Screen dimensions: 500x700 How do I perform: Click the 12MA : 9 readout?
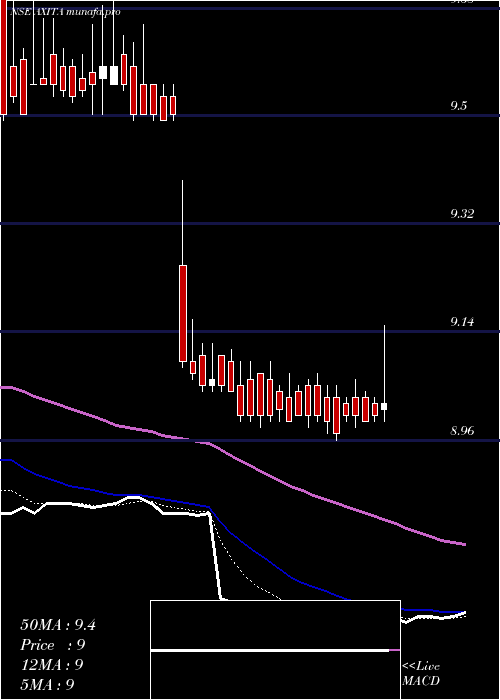pos(52,665)
